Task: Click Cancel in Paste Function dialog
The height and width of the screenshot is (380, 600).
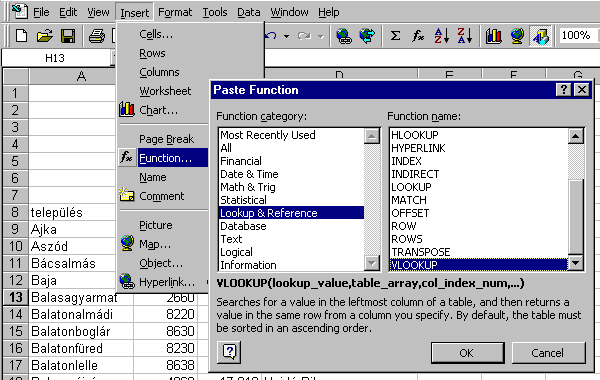Action: [x=548, y=352]
